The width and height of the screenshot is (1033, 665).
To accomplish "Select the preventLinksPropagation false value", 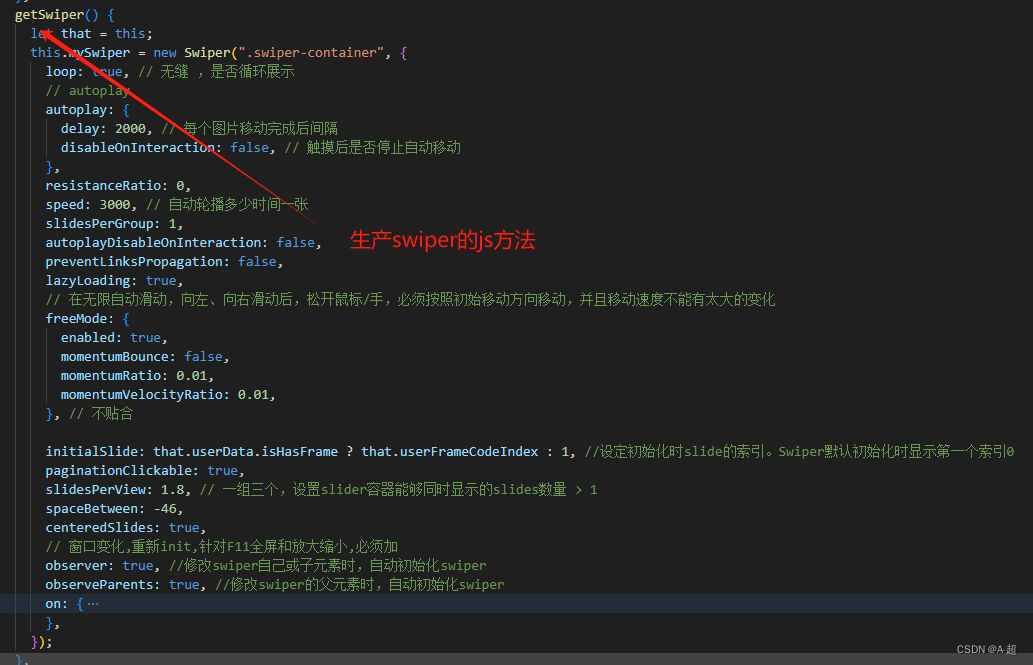I will [x=257, y=261].
